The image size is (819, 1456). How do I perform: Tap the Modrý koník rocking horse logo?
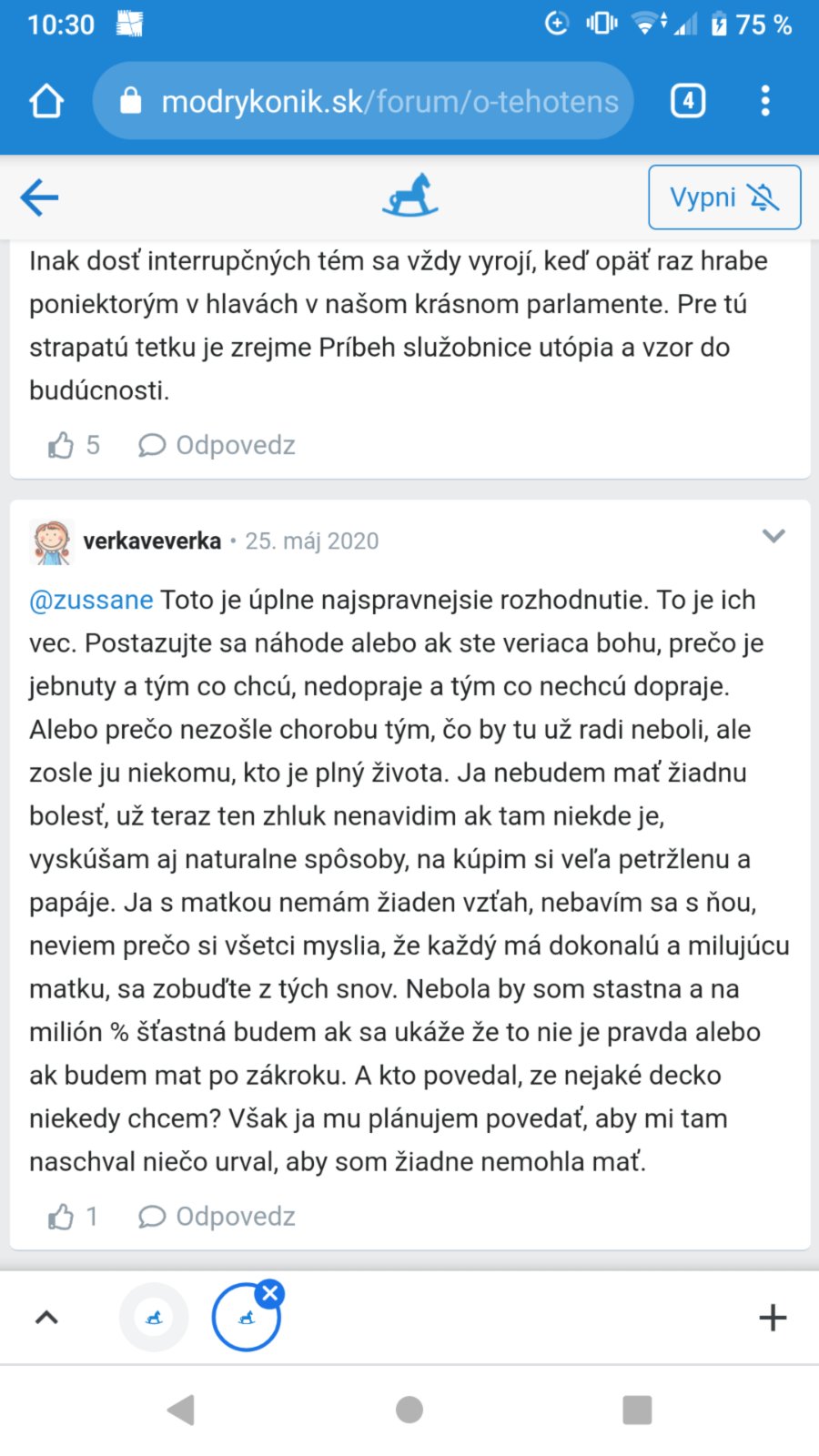[410, 196]
